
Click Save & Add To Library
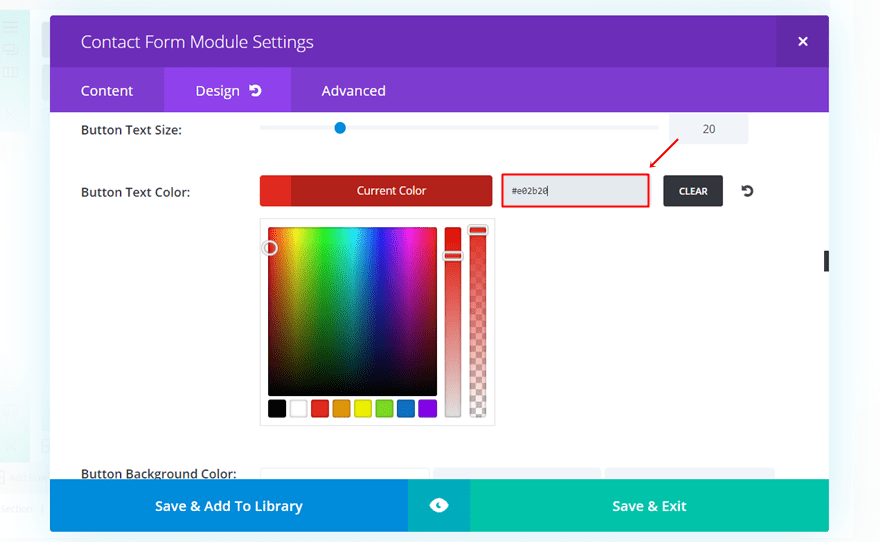tap(228, 506)
